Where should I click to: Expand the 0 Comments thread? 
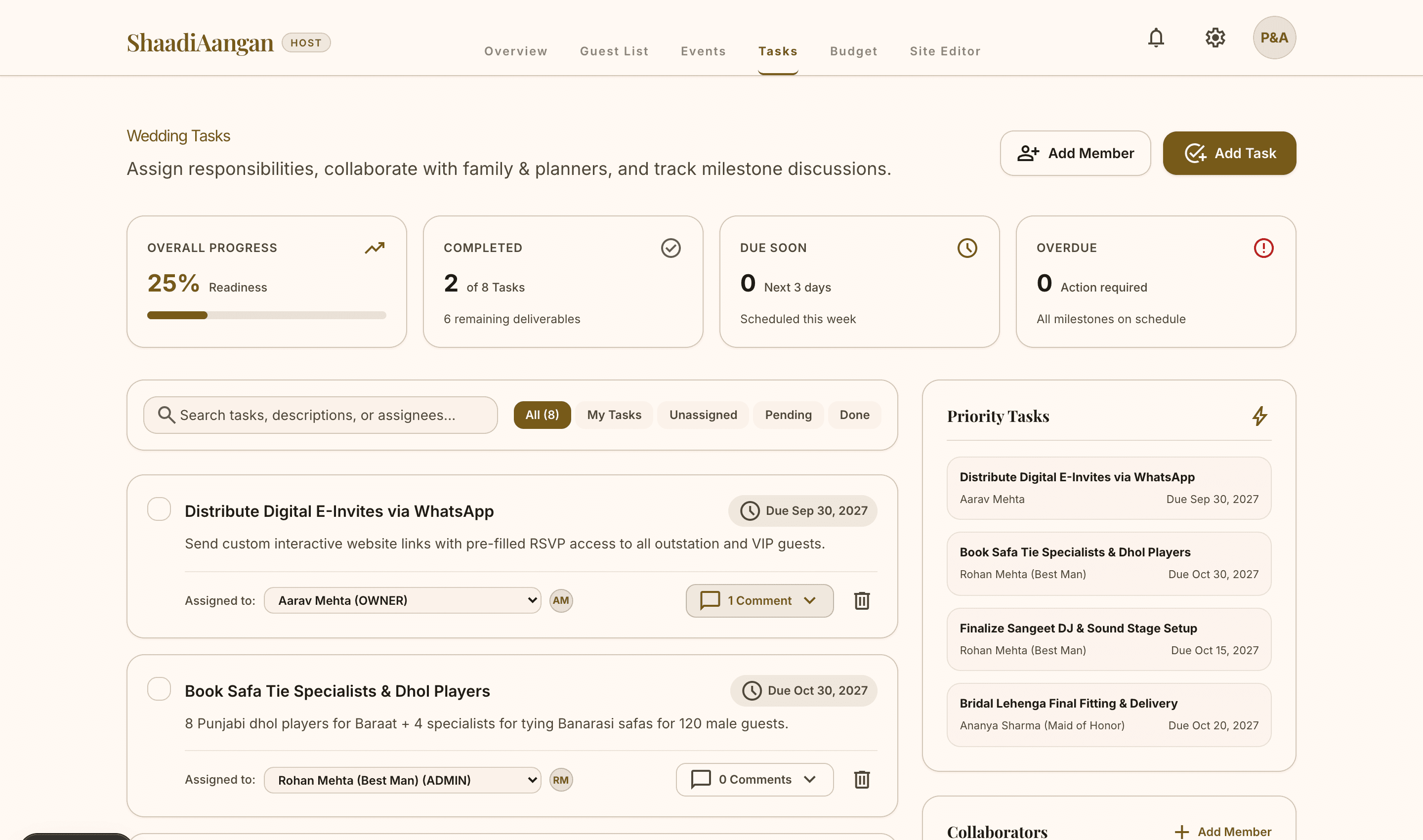(x=754, y=779)
